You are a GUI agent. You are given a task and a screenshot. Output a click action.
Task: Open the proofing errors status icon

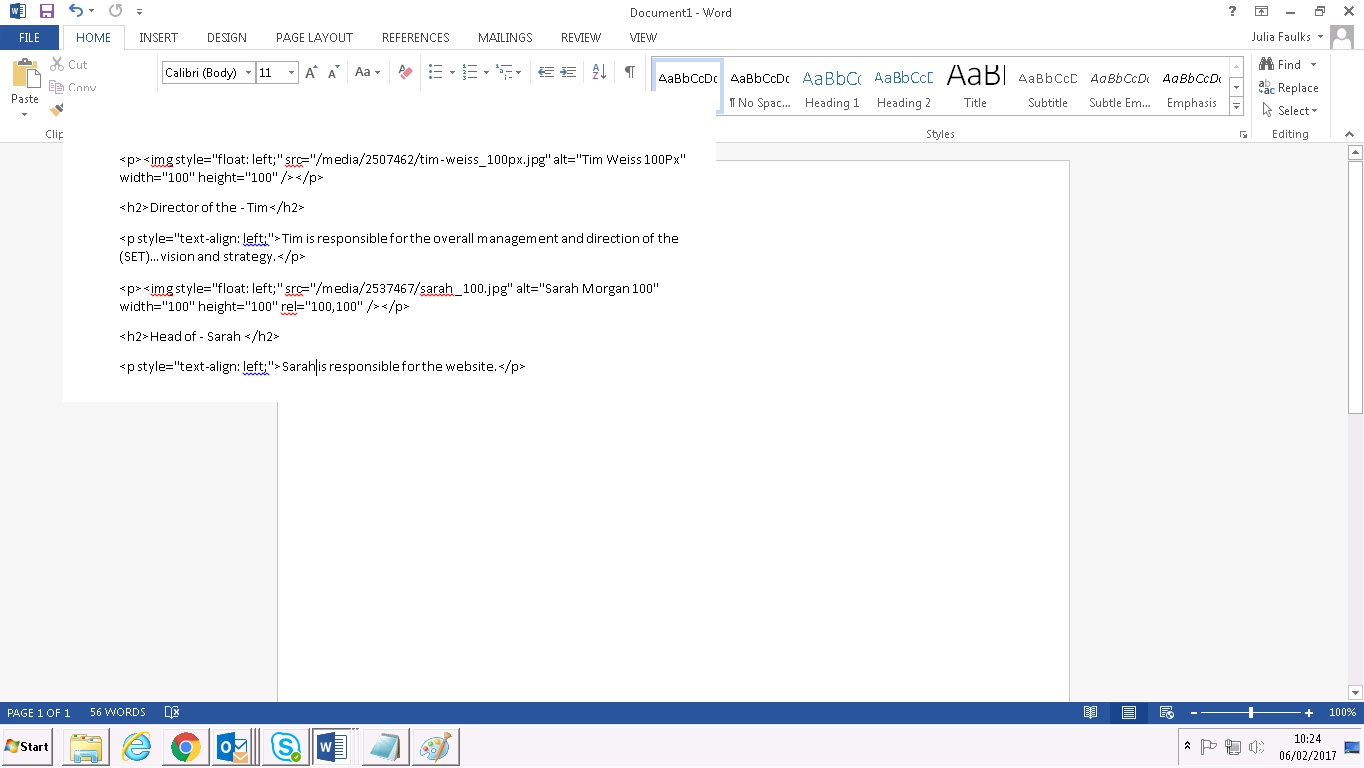tap(171, 713)
